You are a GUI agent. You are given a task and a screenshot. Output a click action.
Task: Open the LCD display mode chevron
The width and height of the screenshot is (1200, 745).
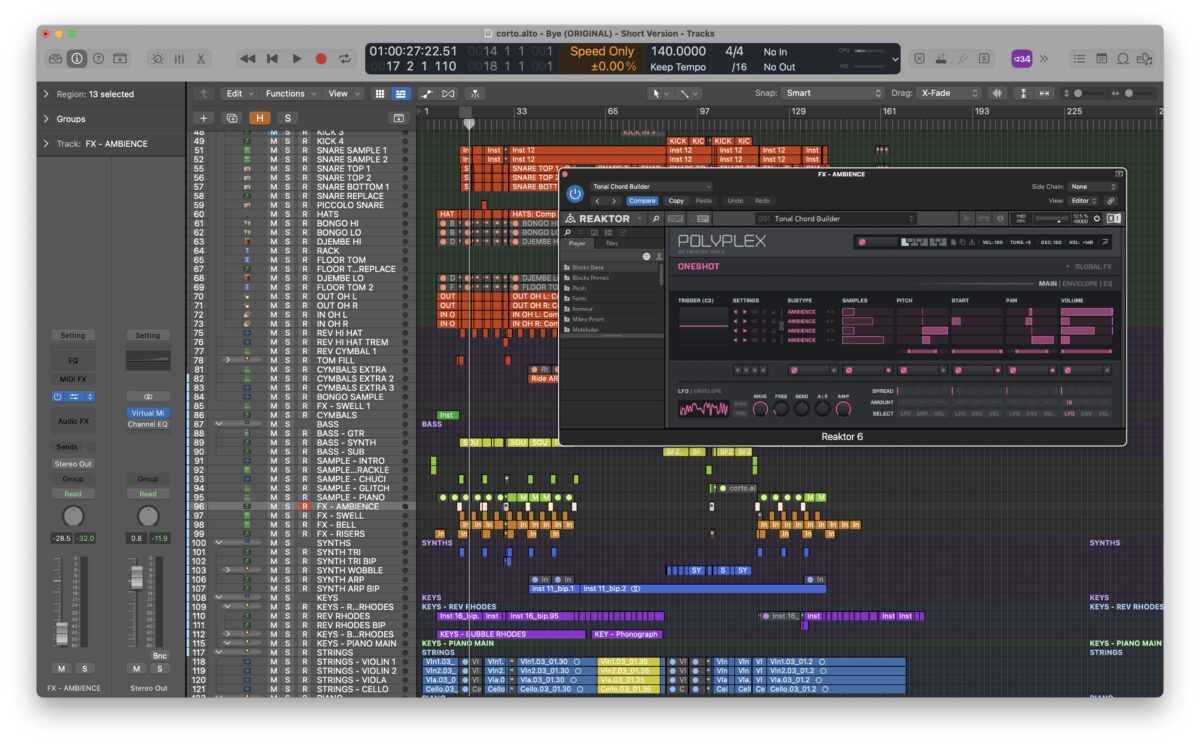(894, 59)
